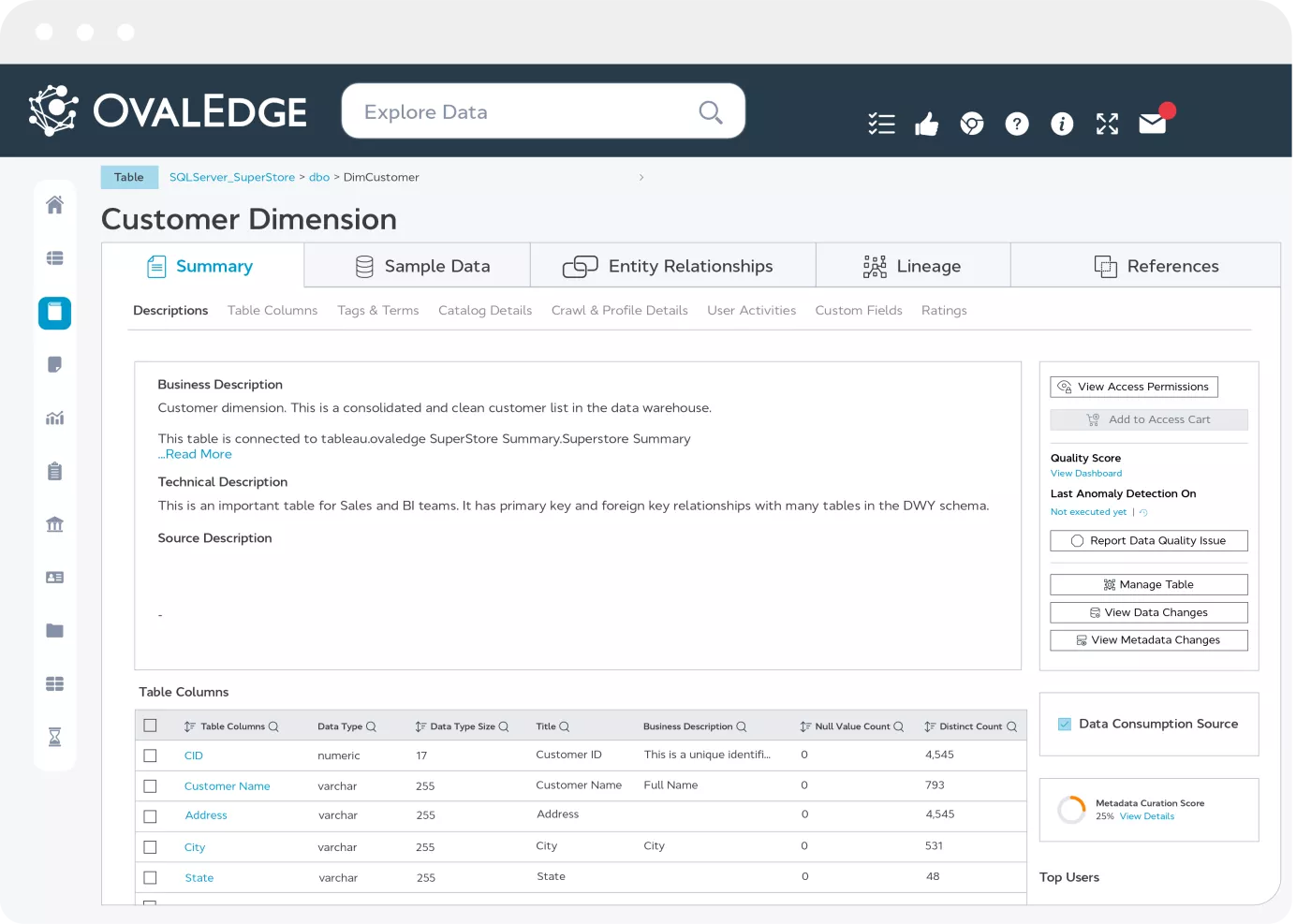
Task: Open the checklist tasks icon in the header
Action: [881, 123]
